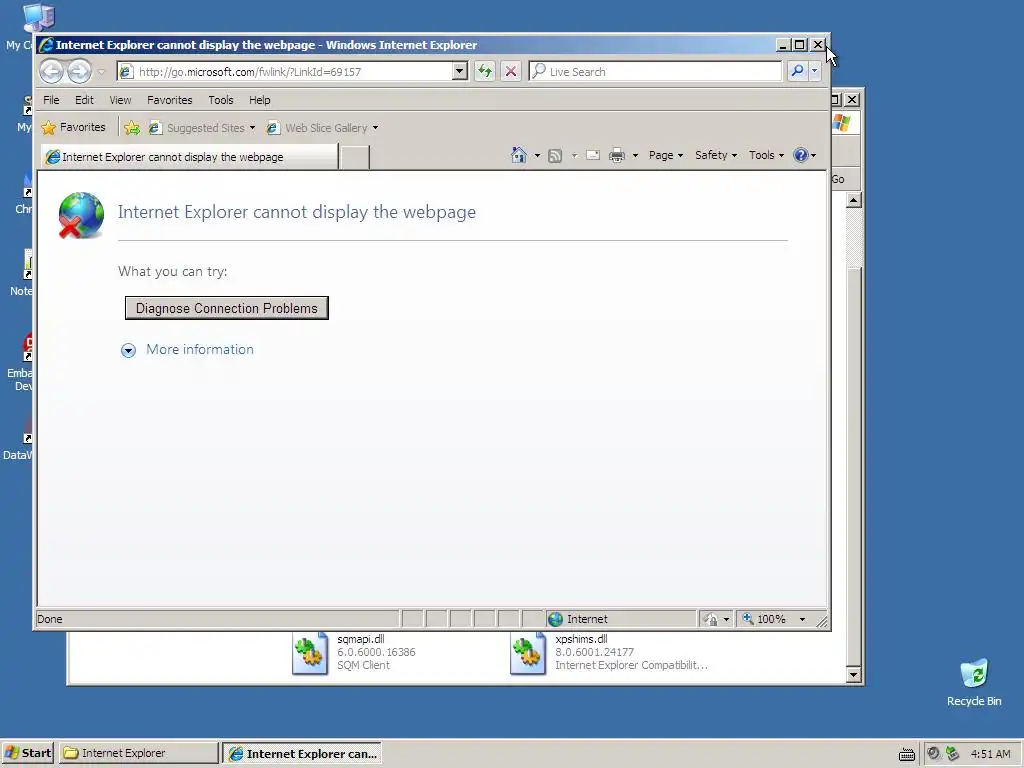Viewport: 1024px width, 768px height.
Task: Open a new blank tab
Action: [x=355, y=157]
